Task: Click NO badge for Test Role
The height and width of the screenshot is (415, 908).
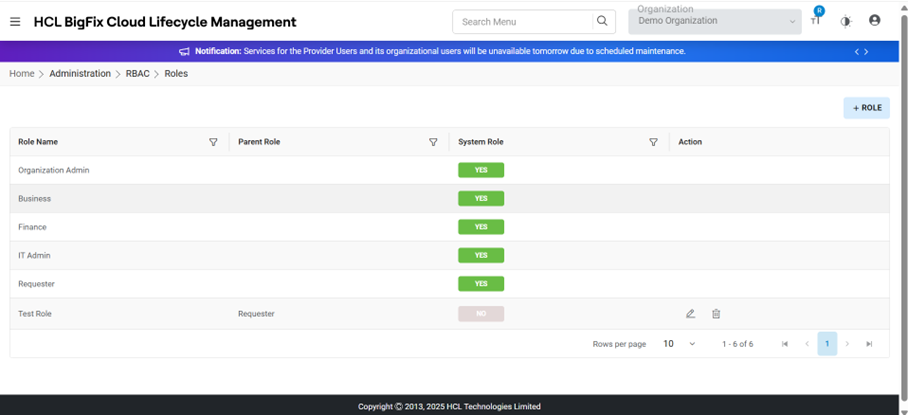Action: tap(481, 314)
